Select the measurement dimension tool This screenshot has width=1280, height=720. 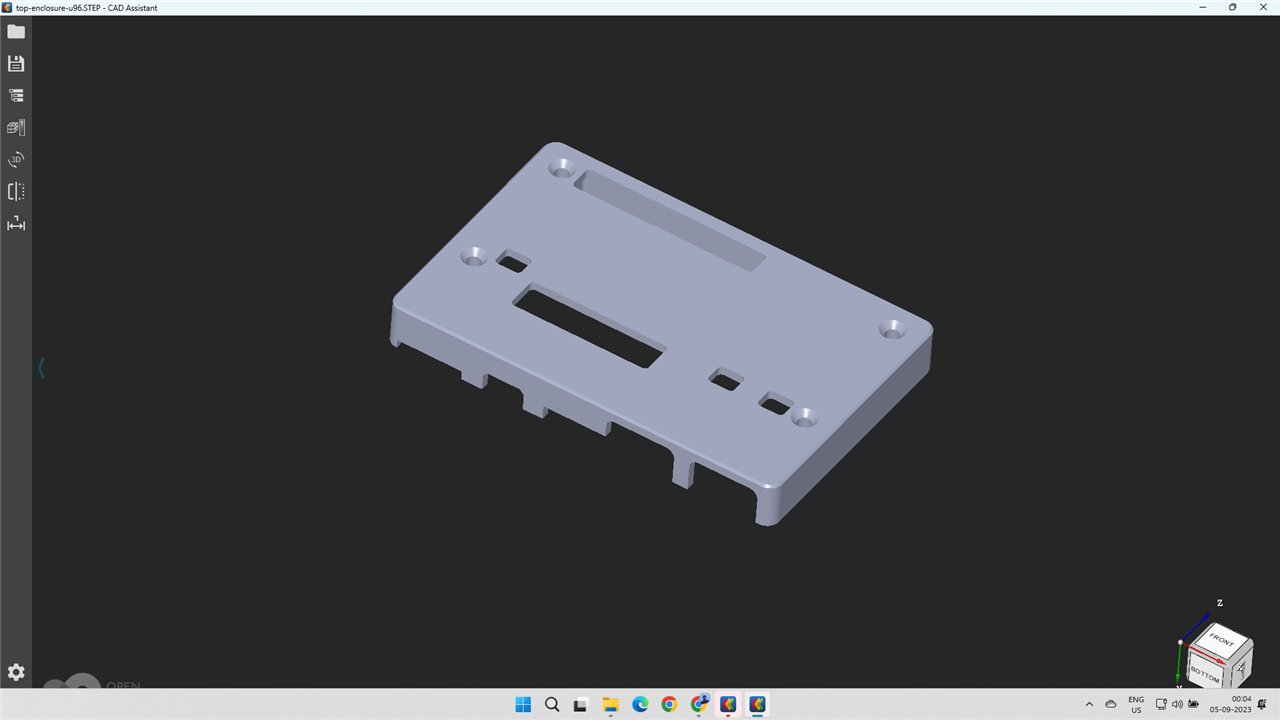[x=16, y=223]
